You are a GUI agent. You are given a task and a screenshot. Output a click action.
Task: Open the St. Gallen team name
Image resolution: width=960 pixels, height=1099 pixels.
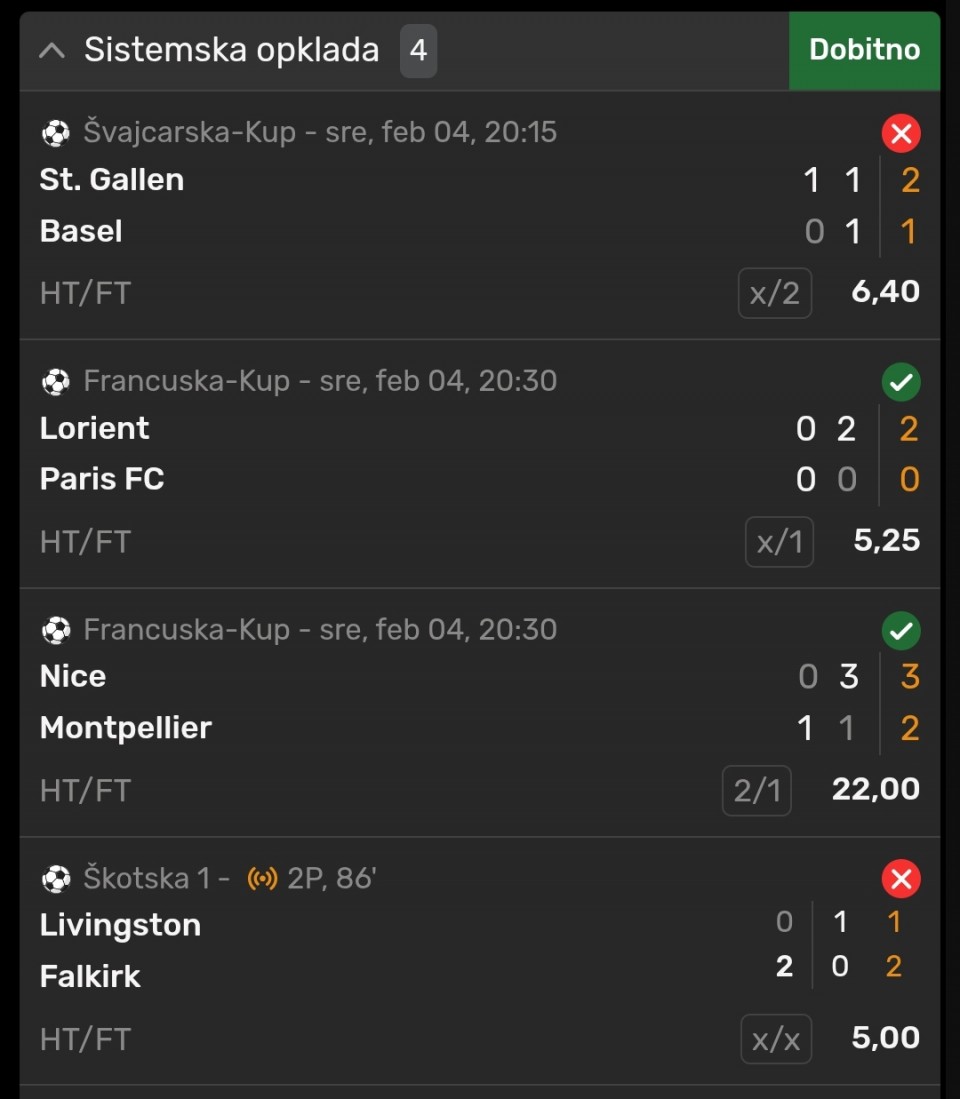[112, 180]
